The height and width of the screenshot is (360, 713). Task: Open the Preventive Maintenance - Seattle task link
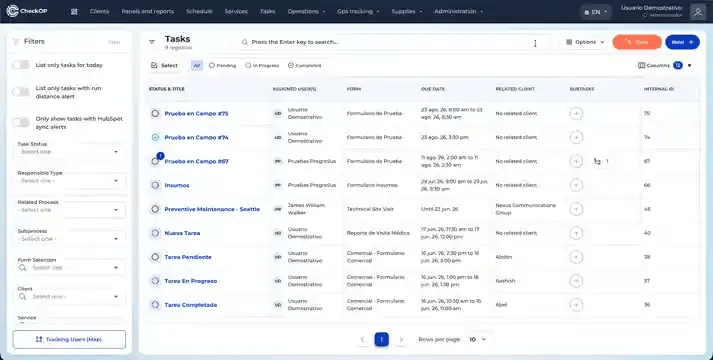click(x=212, y=209)
